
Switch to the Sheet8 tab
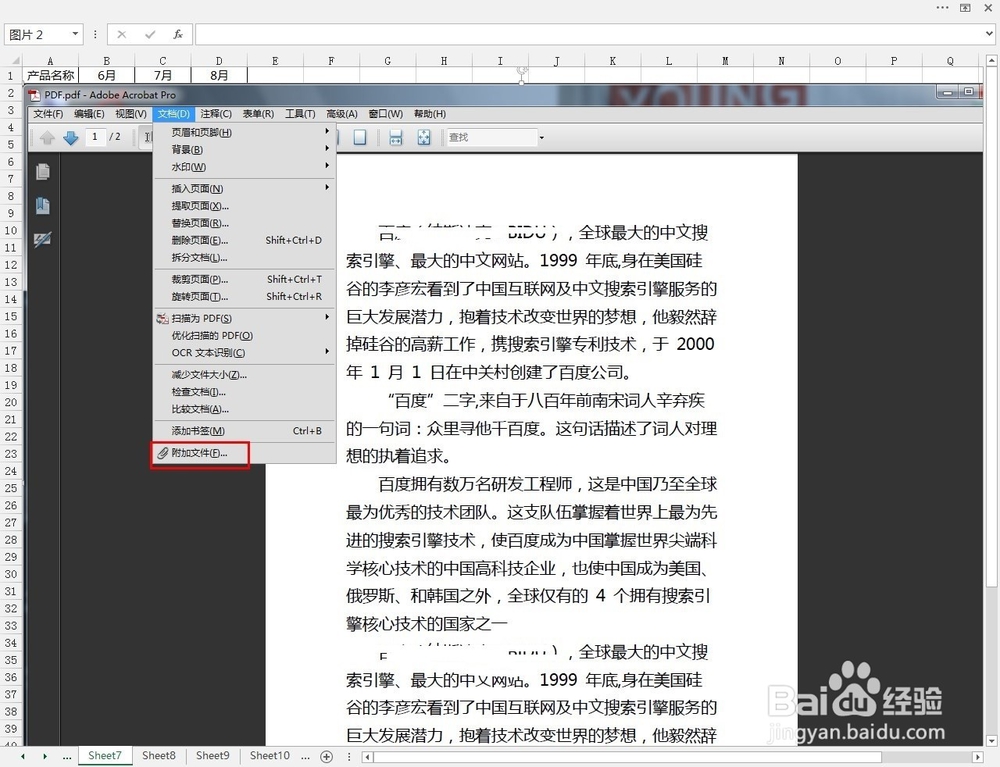pyautogui.click(x=158, y=756)
